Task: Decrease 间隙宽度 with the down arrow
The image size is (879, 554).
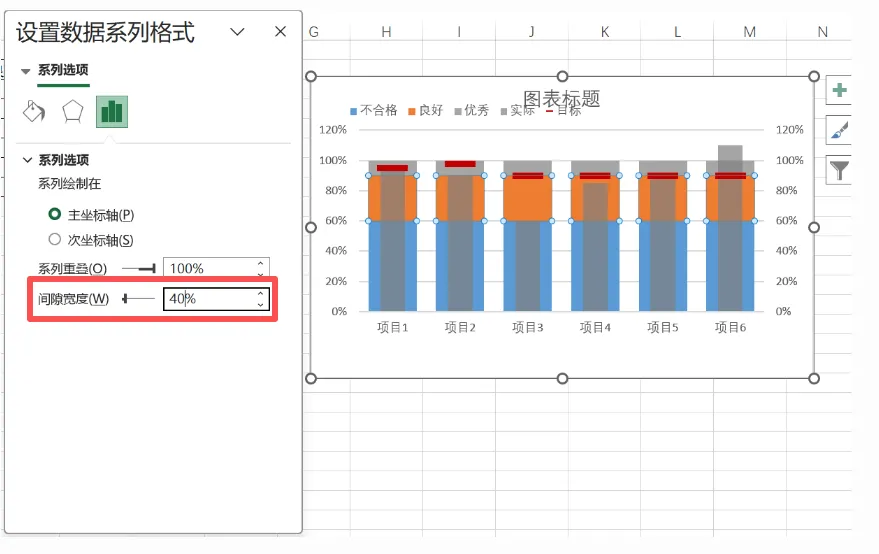Action: 261,304
